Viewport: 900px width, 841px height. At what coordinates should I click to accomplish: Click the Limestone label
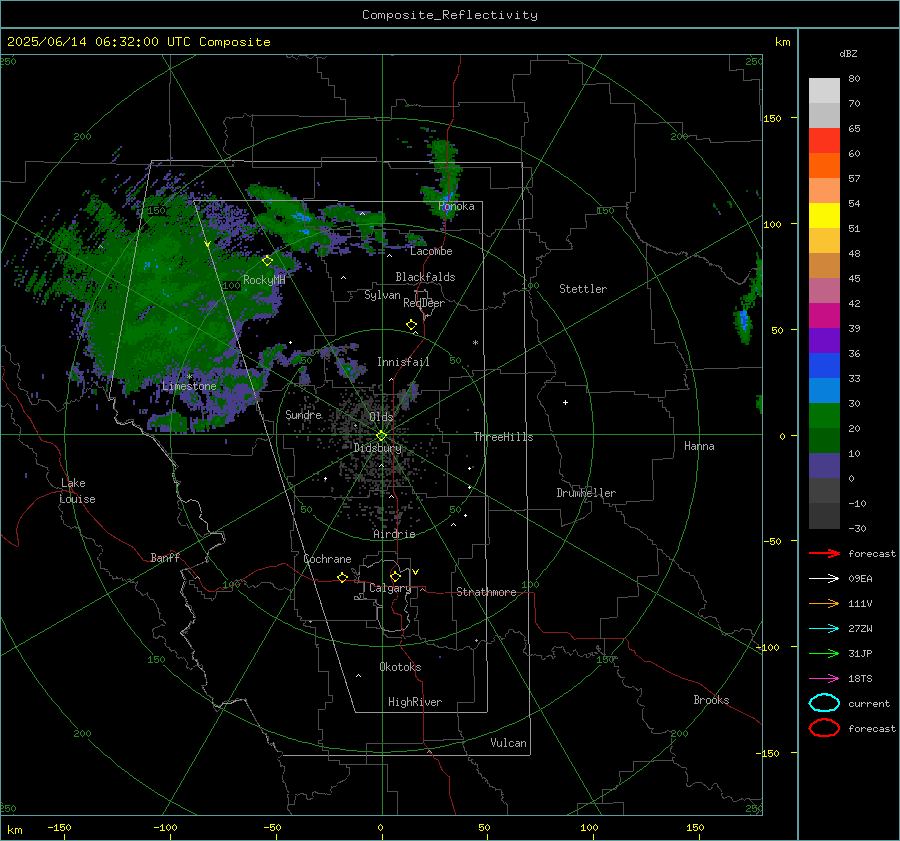[189, 386]
